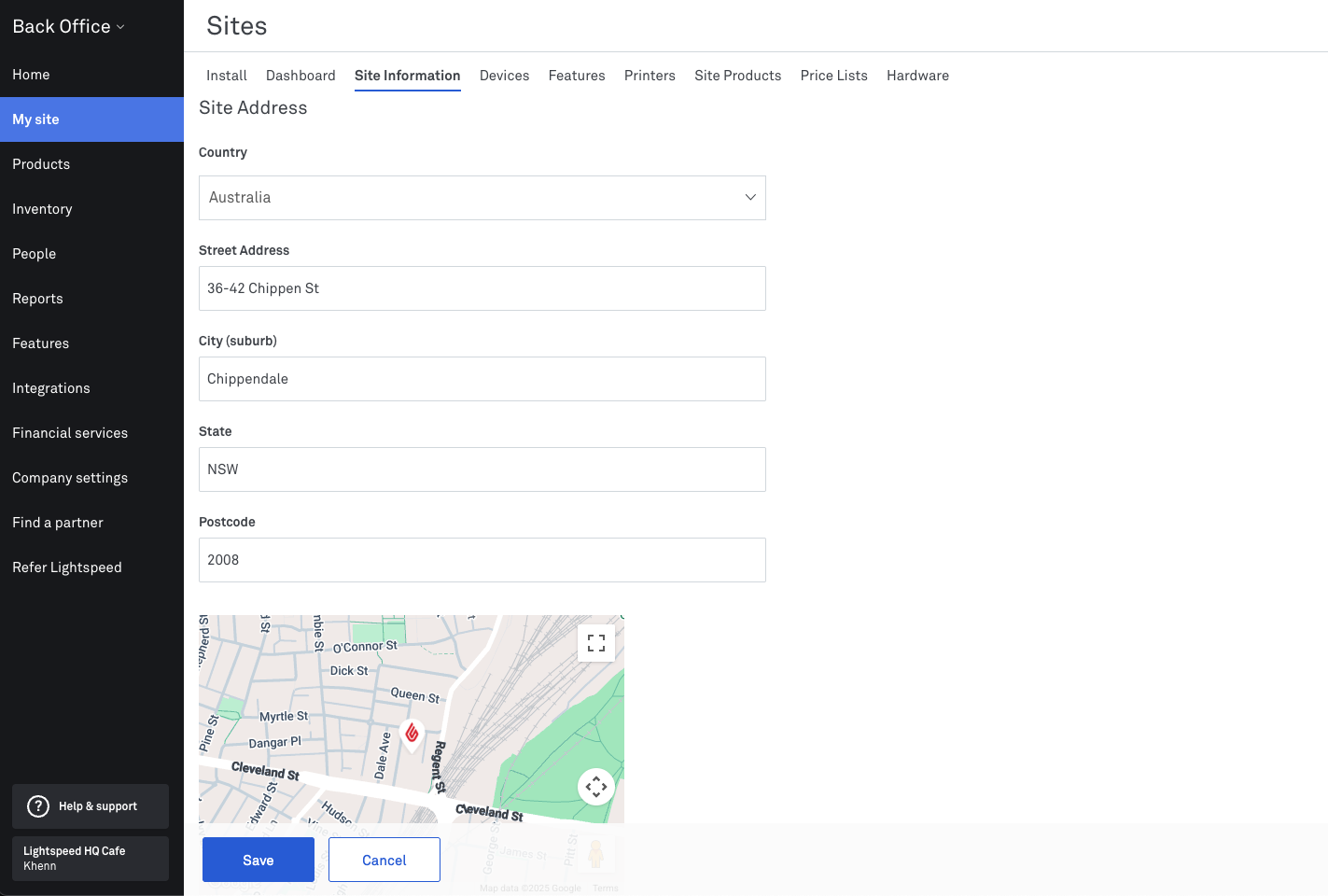Click Refer Lightspeed in the sidebar
Viewport: 1328px width, 896px height.
click(91, 567)
